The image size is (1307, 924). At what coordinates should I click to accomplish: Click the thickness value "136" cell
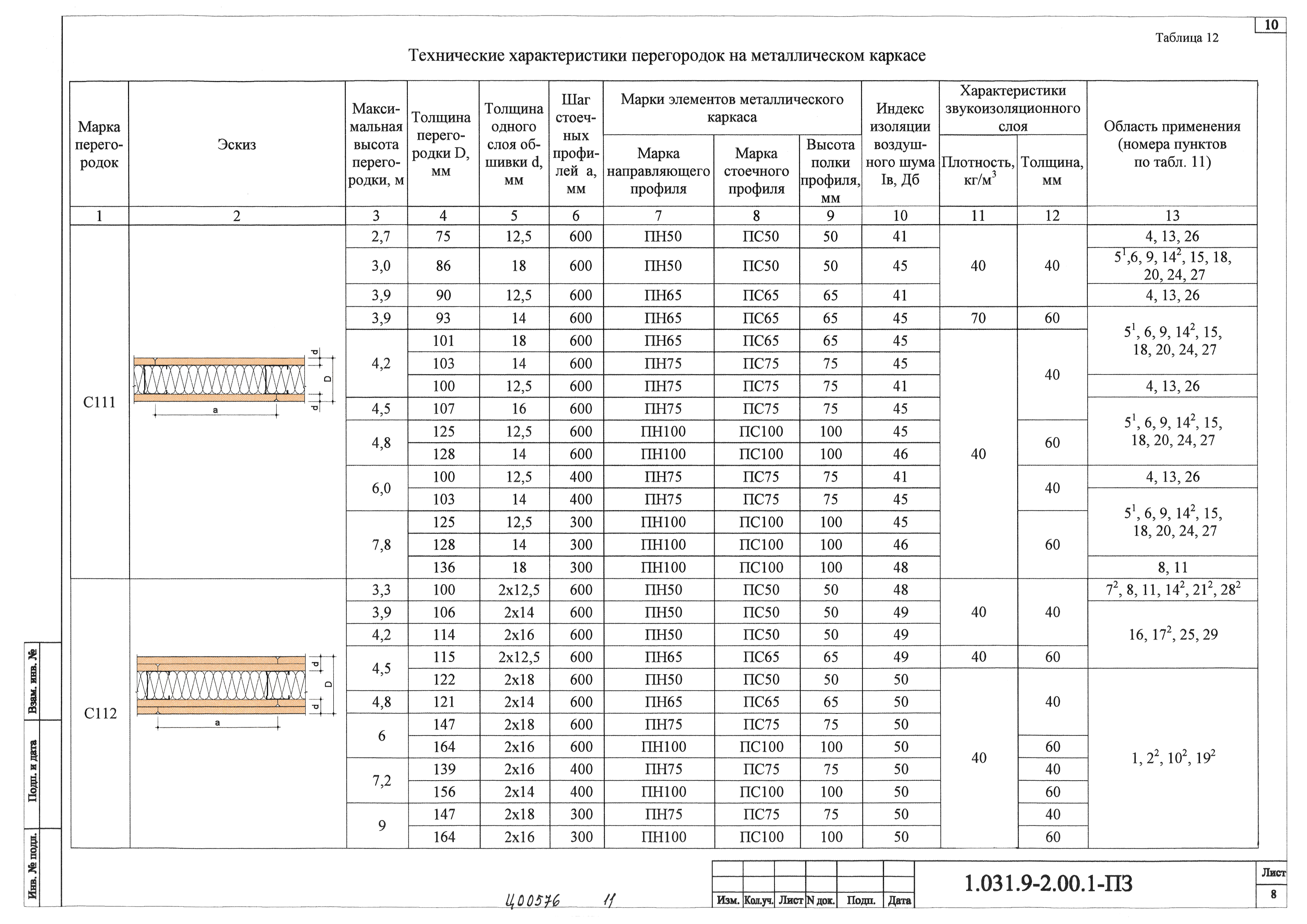(x=444, y=567)
